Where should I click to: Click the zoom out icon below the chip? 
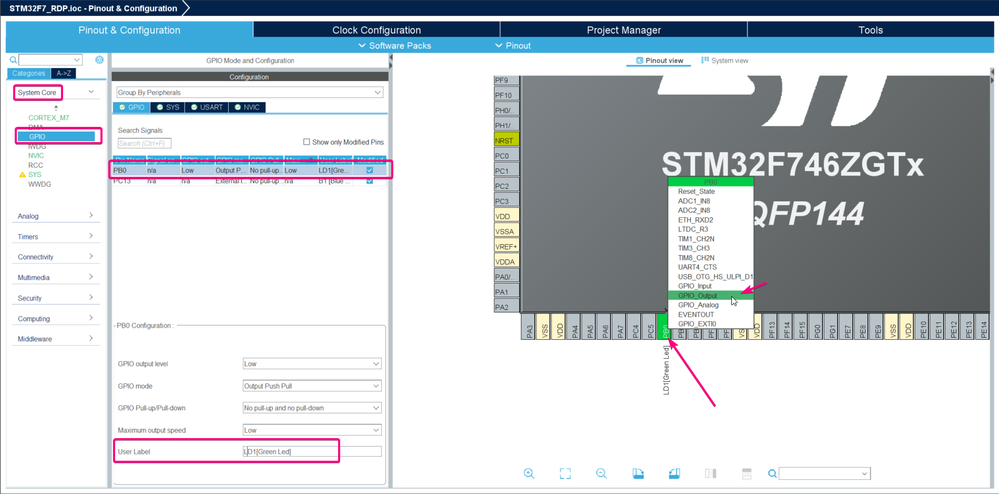(x=601, y=474)
